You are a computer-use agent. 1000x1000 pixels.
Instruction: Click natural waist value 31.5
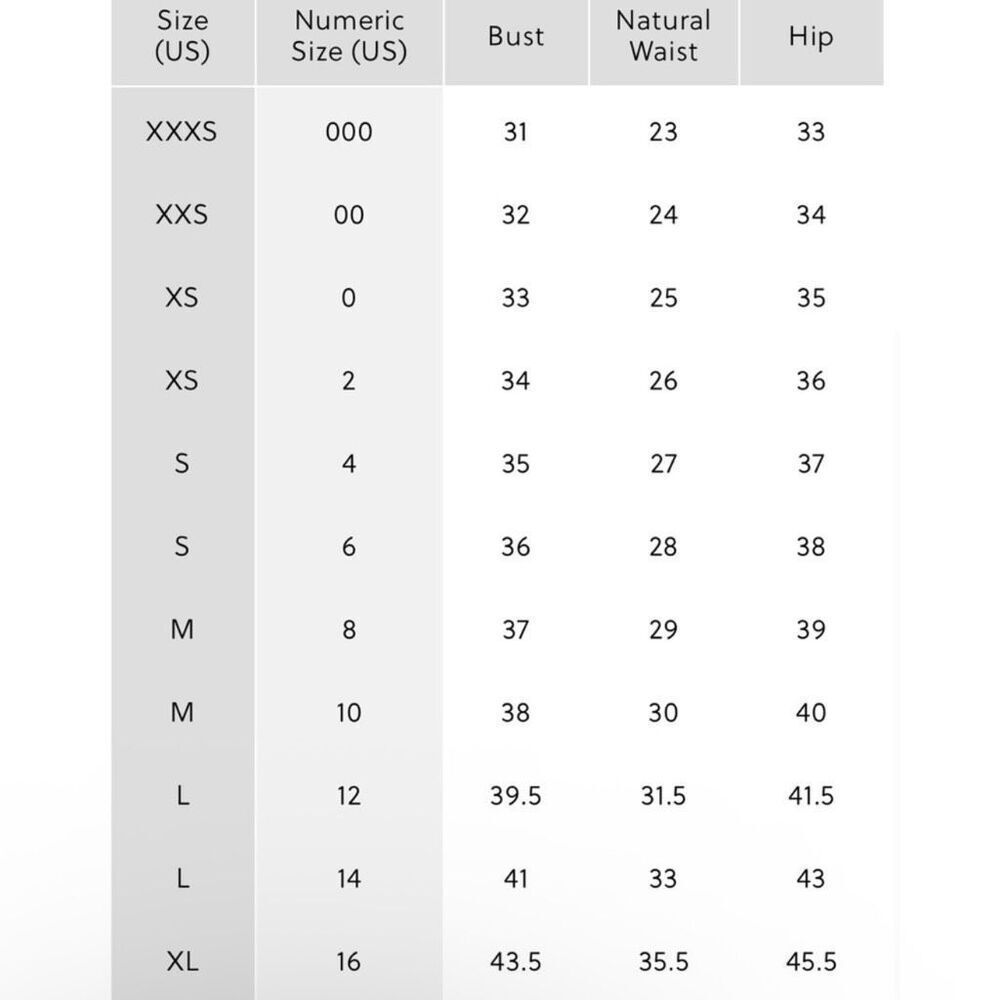click(x=663, y=795)
